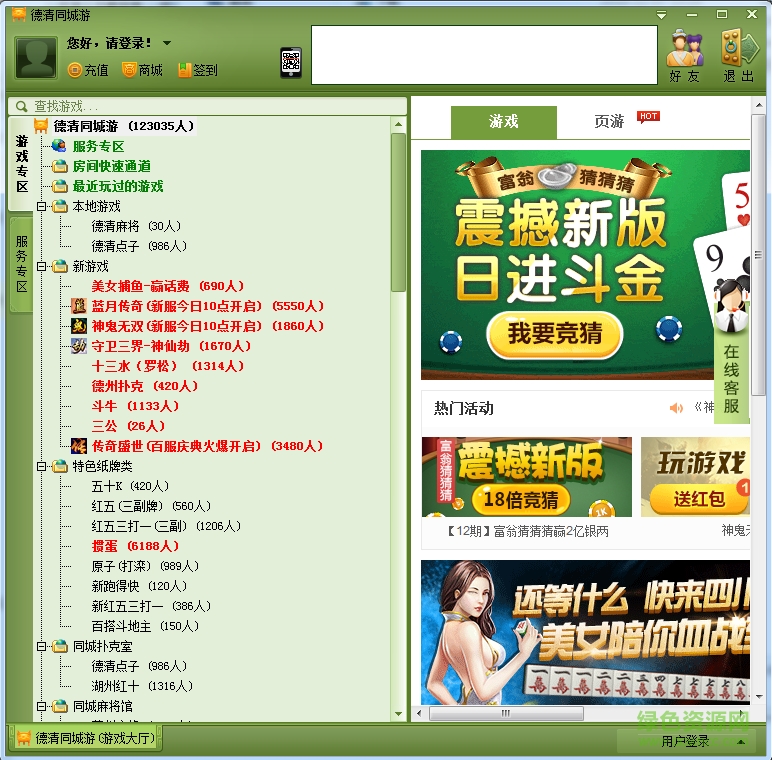Click the 蓝月传奇 game icon
Viewport: 772px width, 760px height.
80,306
